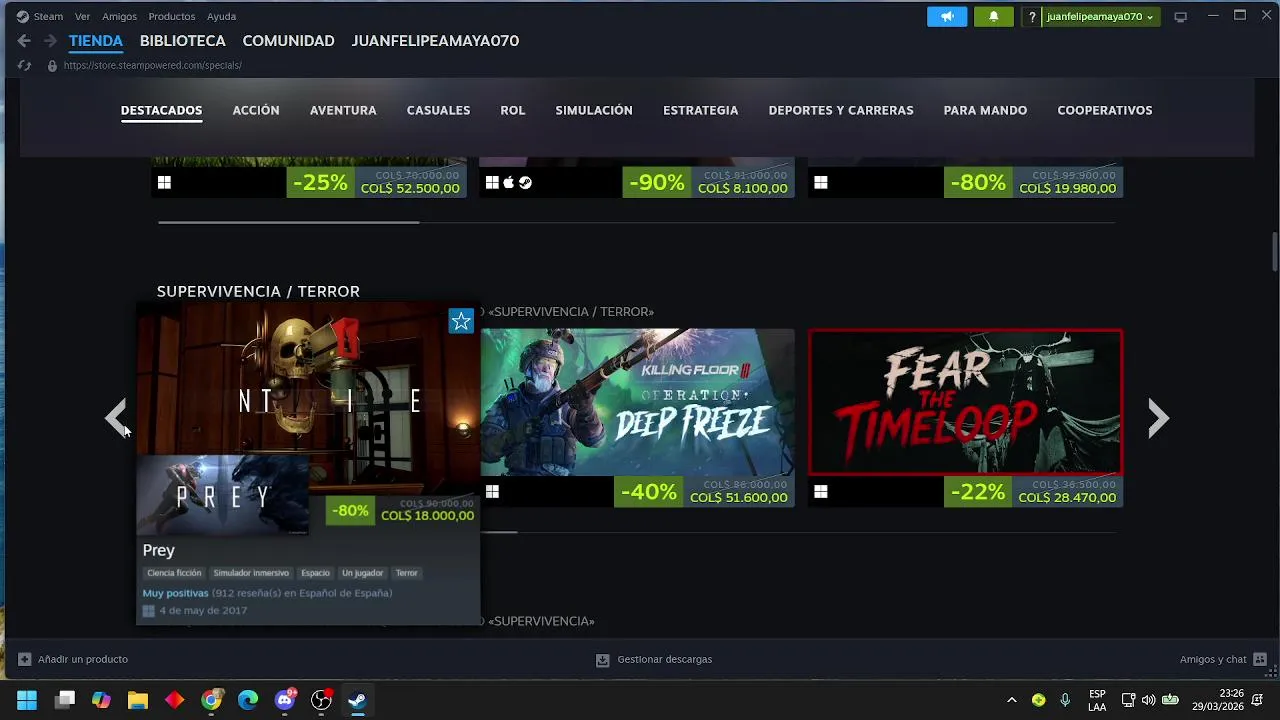
Task: Select the DEPORTES Y CARRERAS category tab
Action: pos(841,110)
